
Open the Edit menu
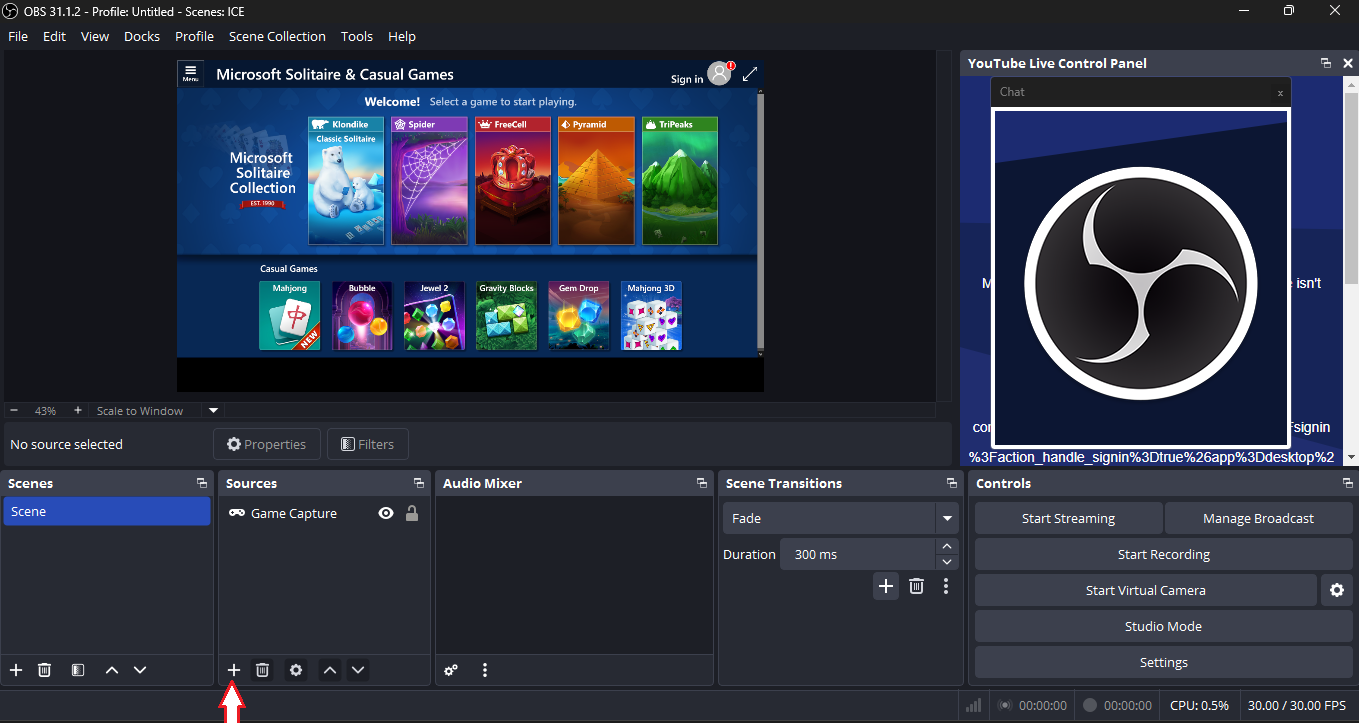[54, 36]
